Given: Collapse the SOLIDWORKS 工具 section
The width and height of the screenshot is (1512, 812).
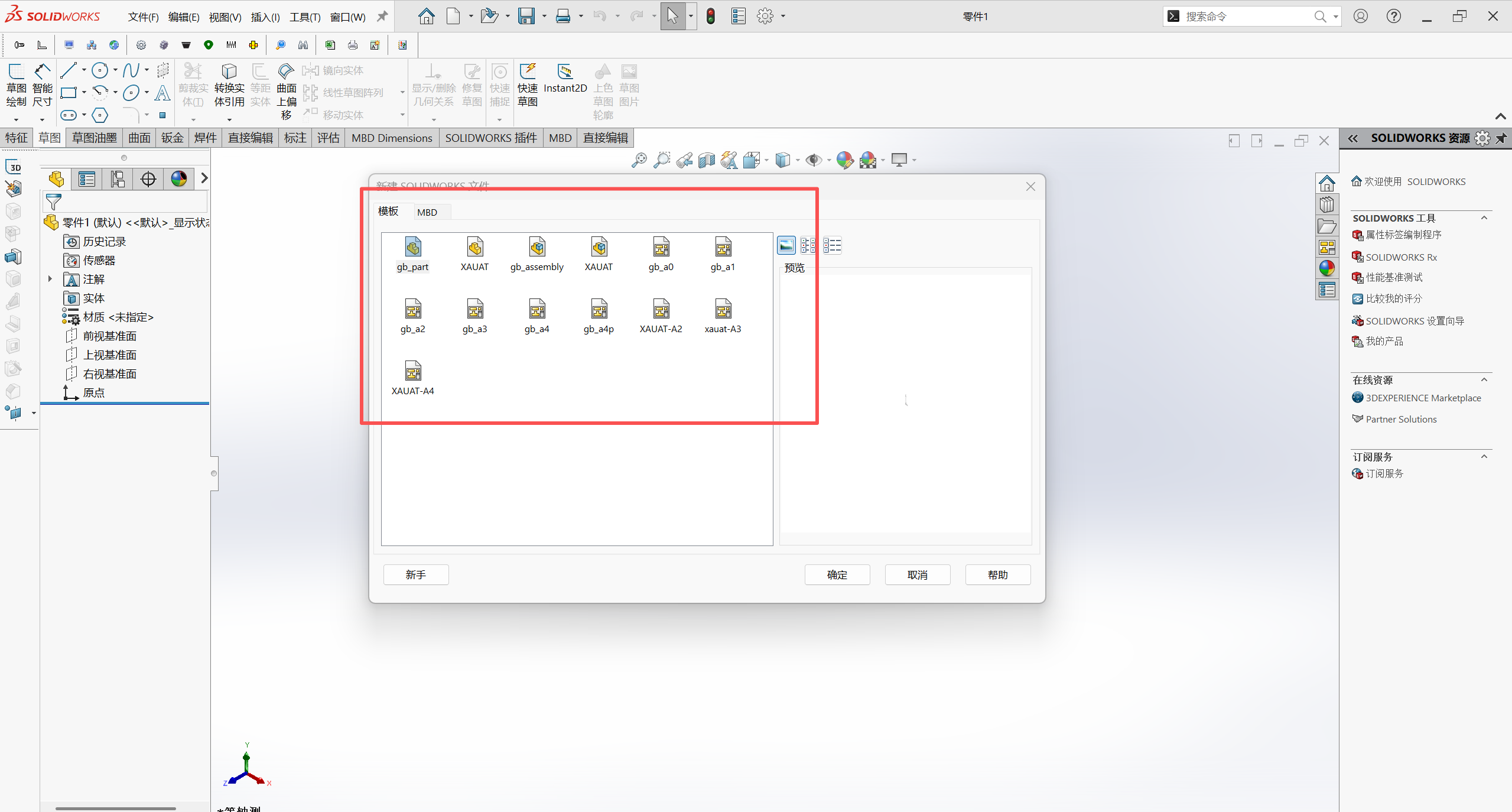Looking at the screenshot, I should tap(1484, 218).
